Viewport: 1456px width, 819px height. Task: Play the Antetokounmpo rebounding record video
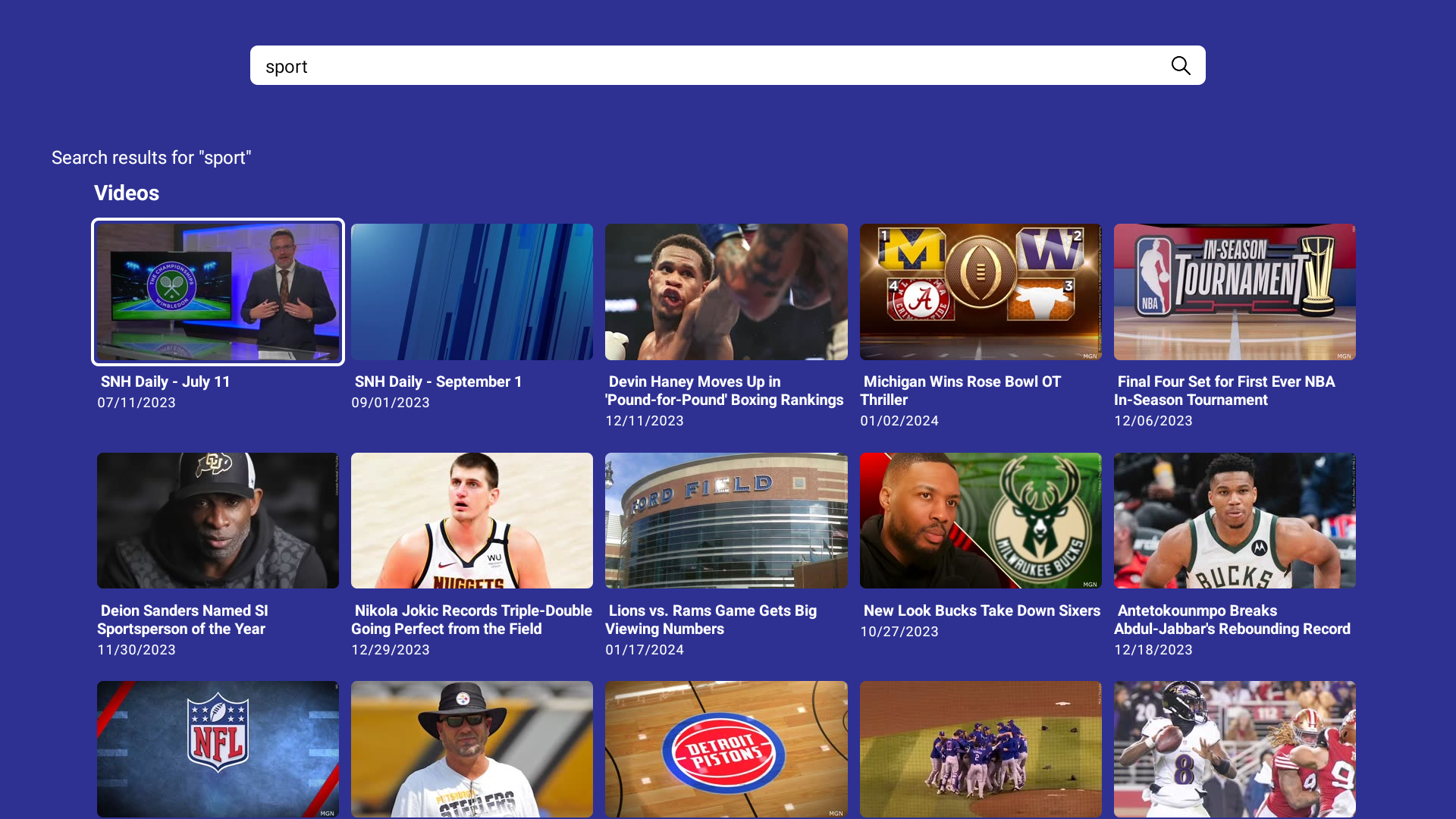(x=1234, y=520)
